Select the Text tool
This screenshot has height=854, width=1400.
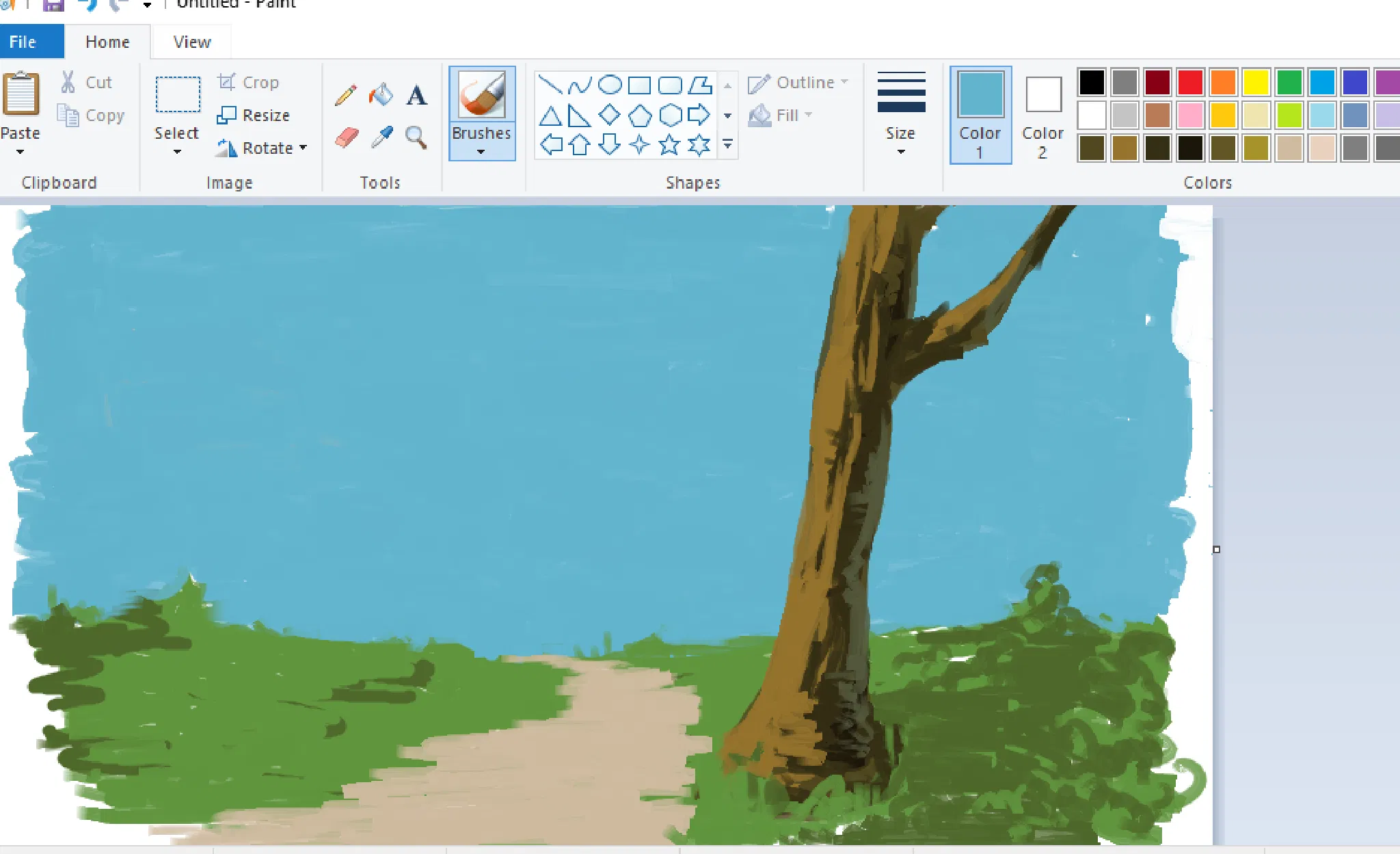416,95
